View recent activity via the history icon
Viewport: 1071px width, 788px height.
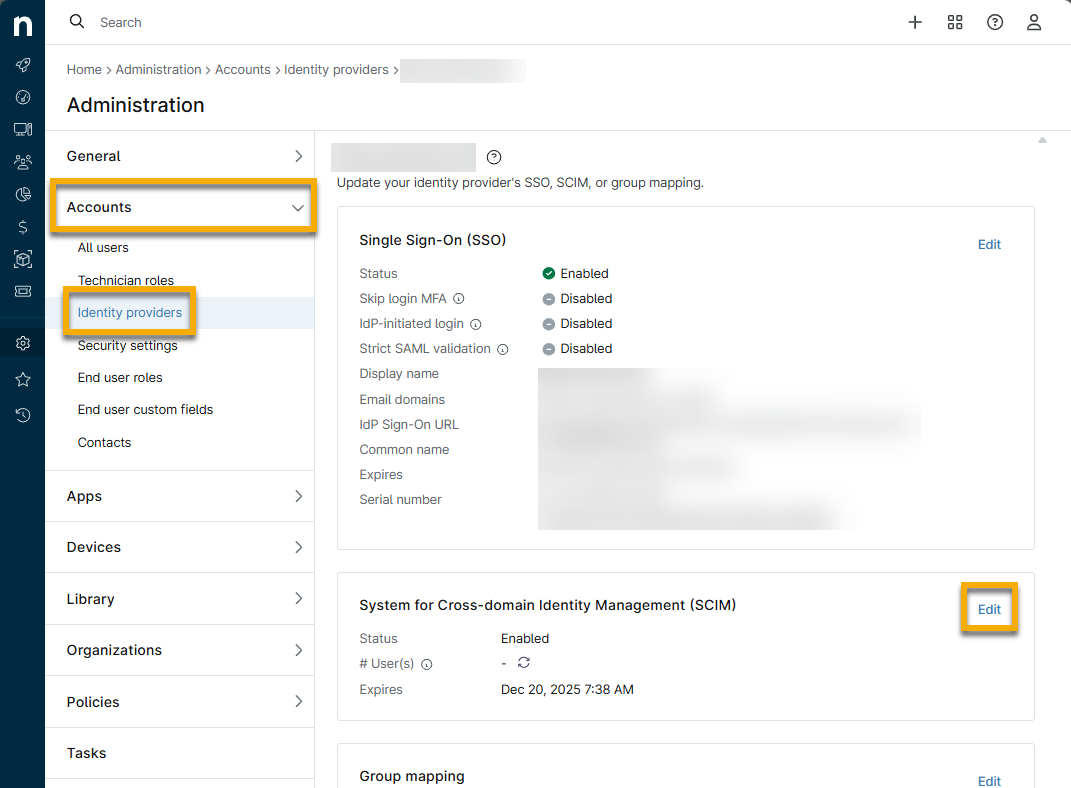point(22,415)
